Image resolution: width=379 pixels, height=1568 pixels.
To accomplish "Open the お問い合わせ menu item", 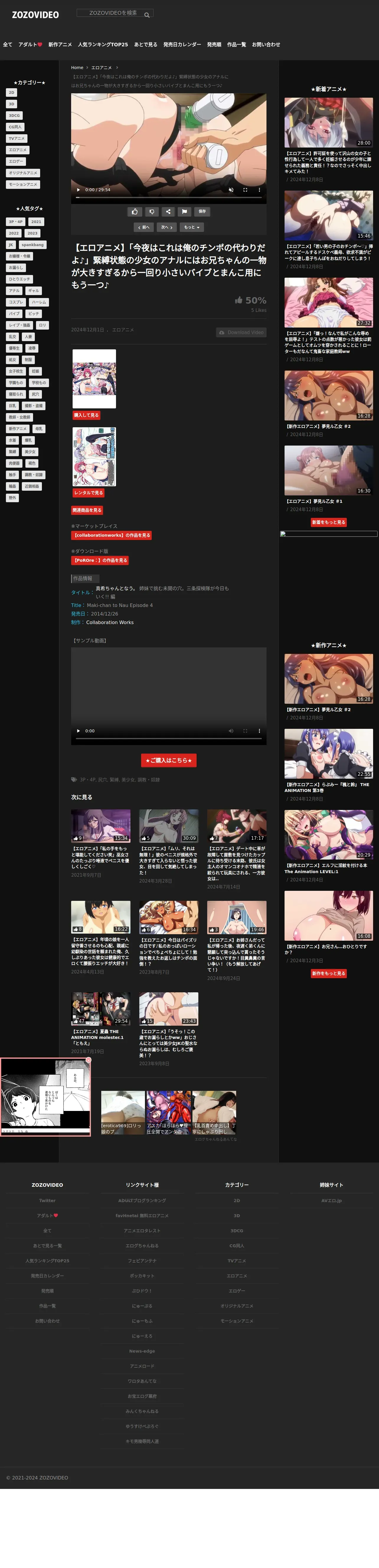I will 266,45.
